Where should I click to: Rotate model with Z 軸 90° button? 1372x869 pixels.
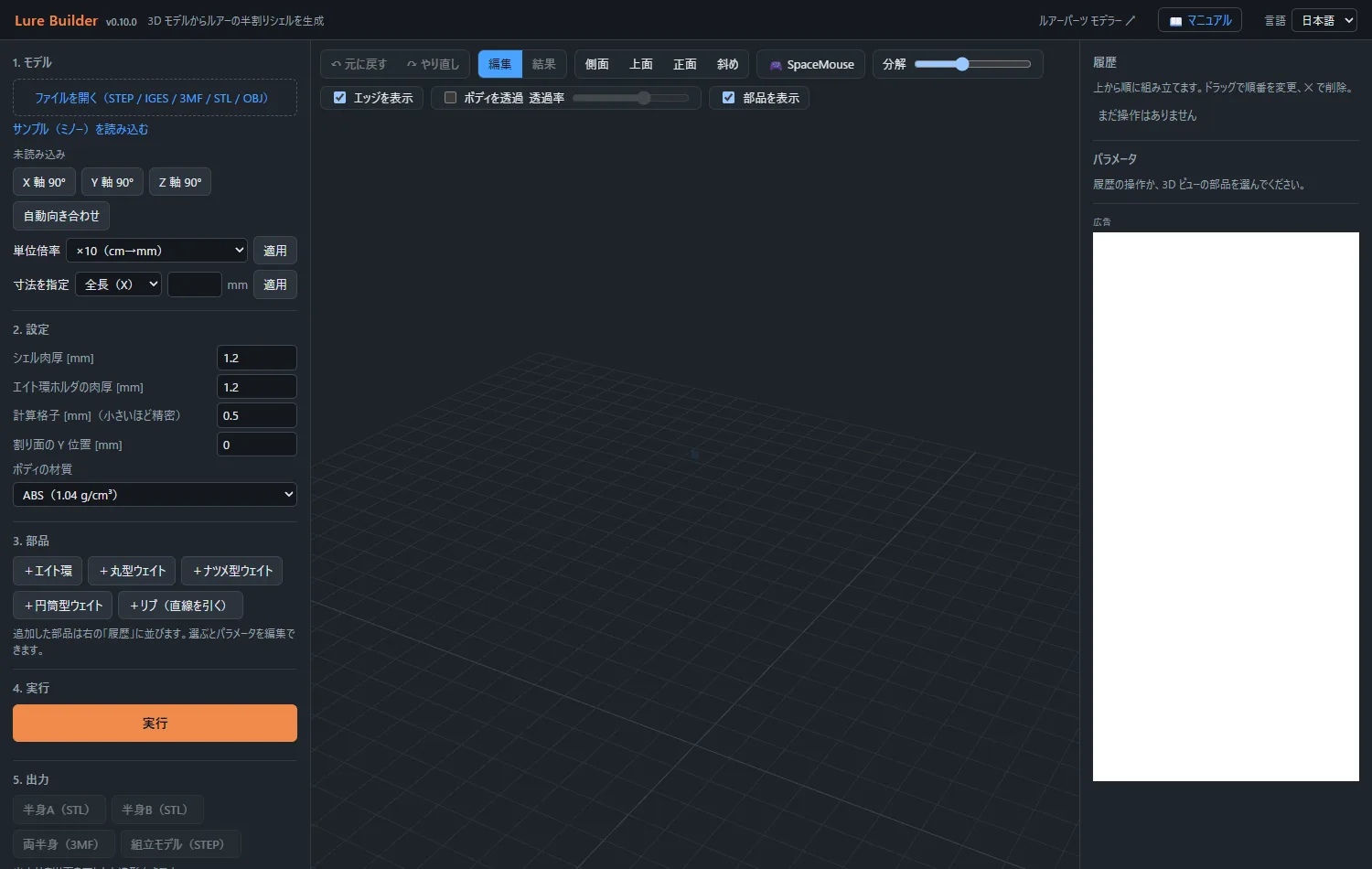click(x=180, y=182)
